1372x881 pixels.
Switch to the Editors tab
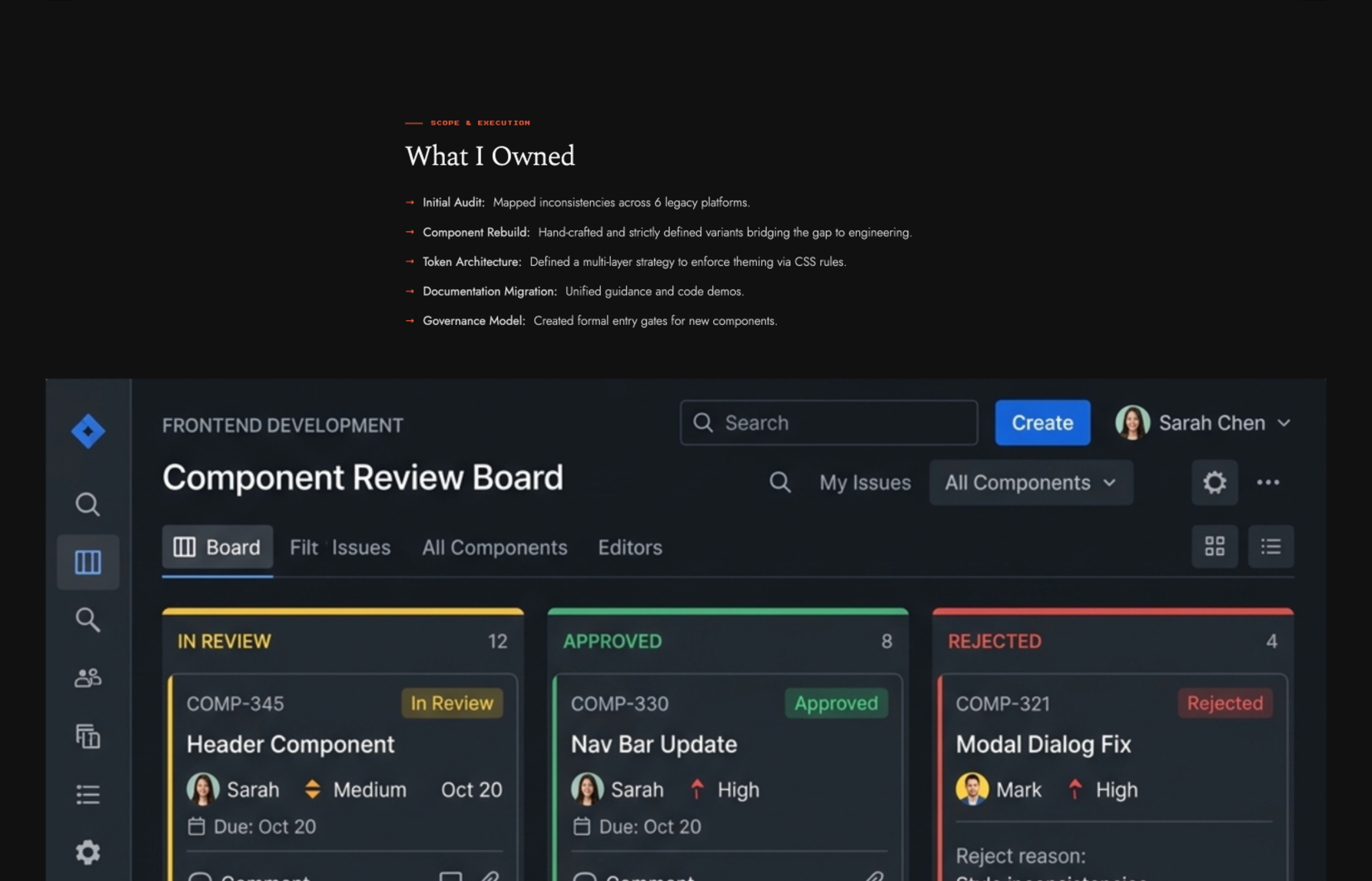pos(630,548)
